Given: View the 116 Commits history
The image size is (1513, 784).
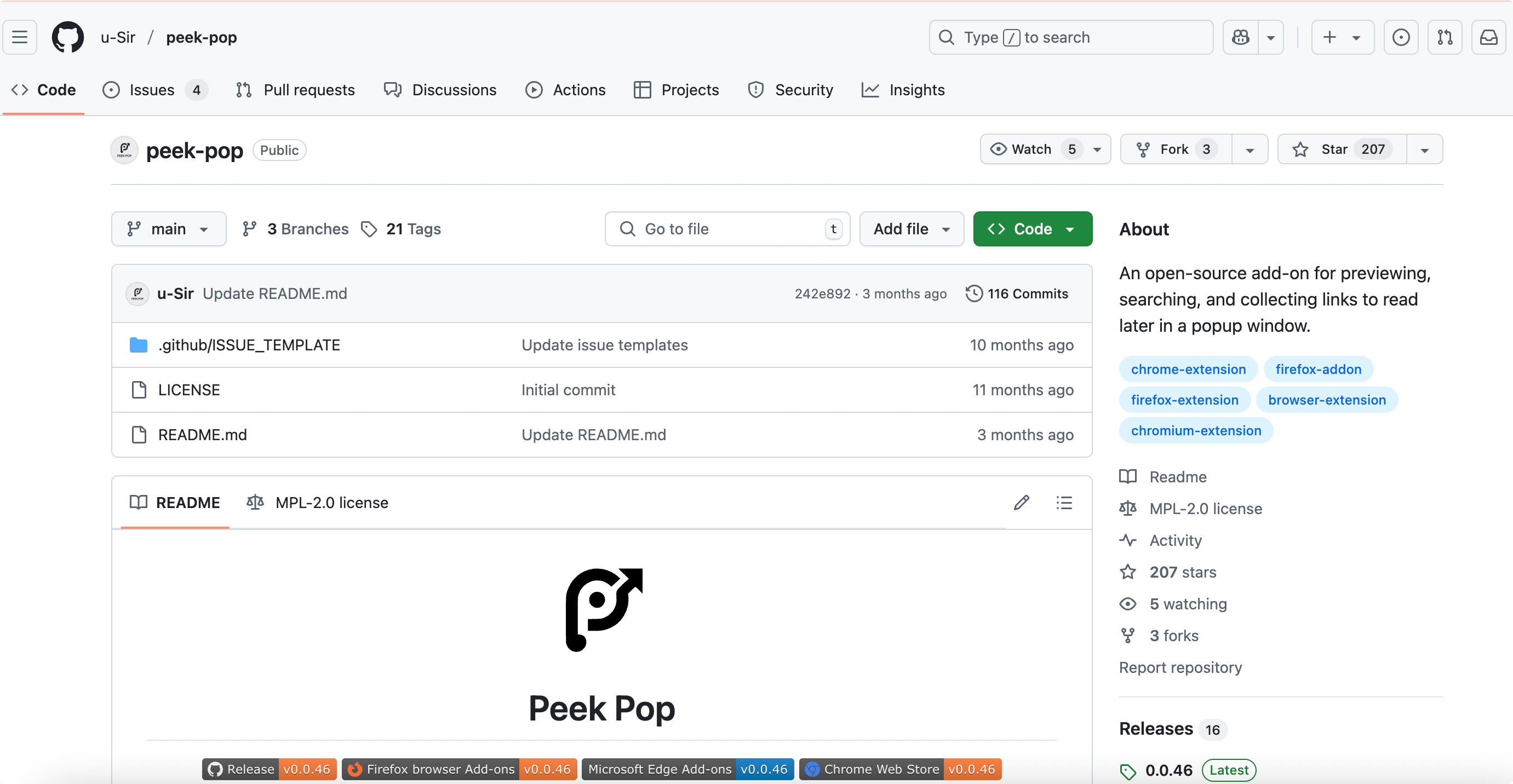Looking at the screenshot, I should [x=1017, y=293].
